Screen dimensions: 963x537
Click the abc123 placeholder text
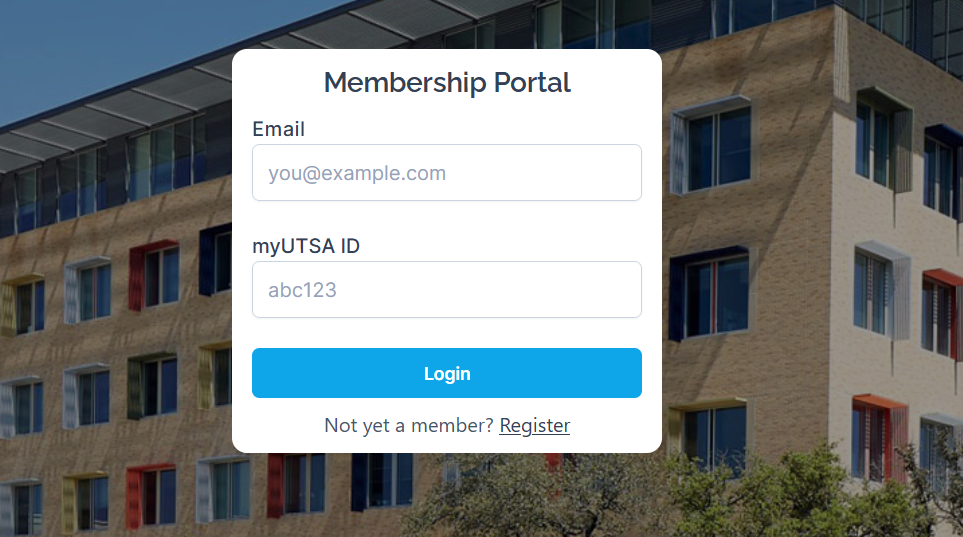tap(302, 291)
